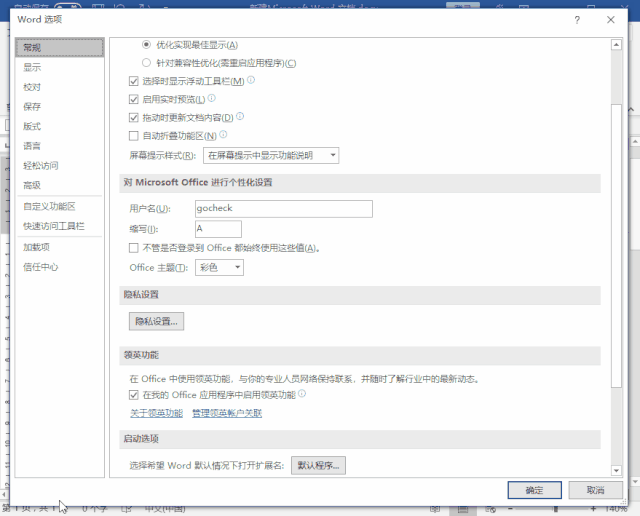This screenshot has width=640, height=516.
Task: Click zoom out minus in Word status bar
Action: (510, 509)
